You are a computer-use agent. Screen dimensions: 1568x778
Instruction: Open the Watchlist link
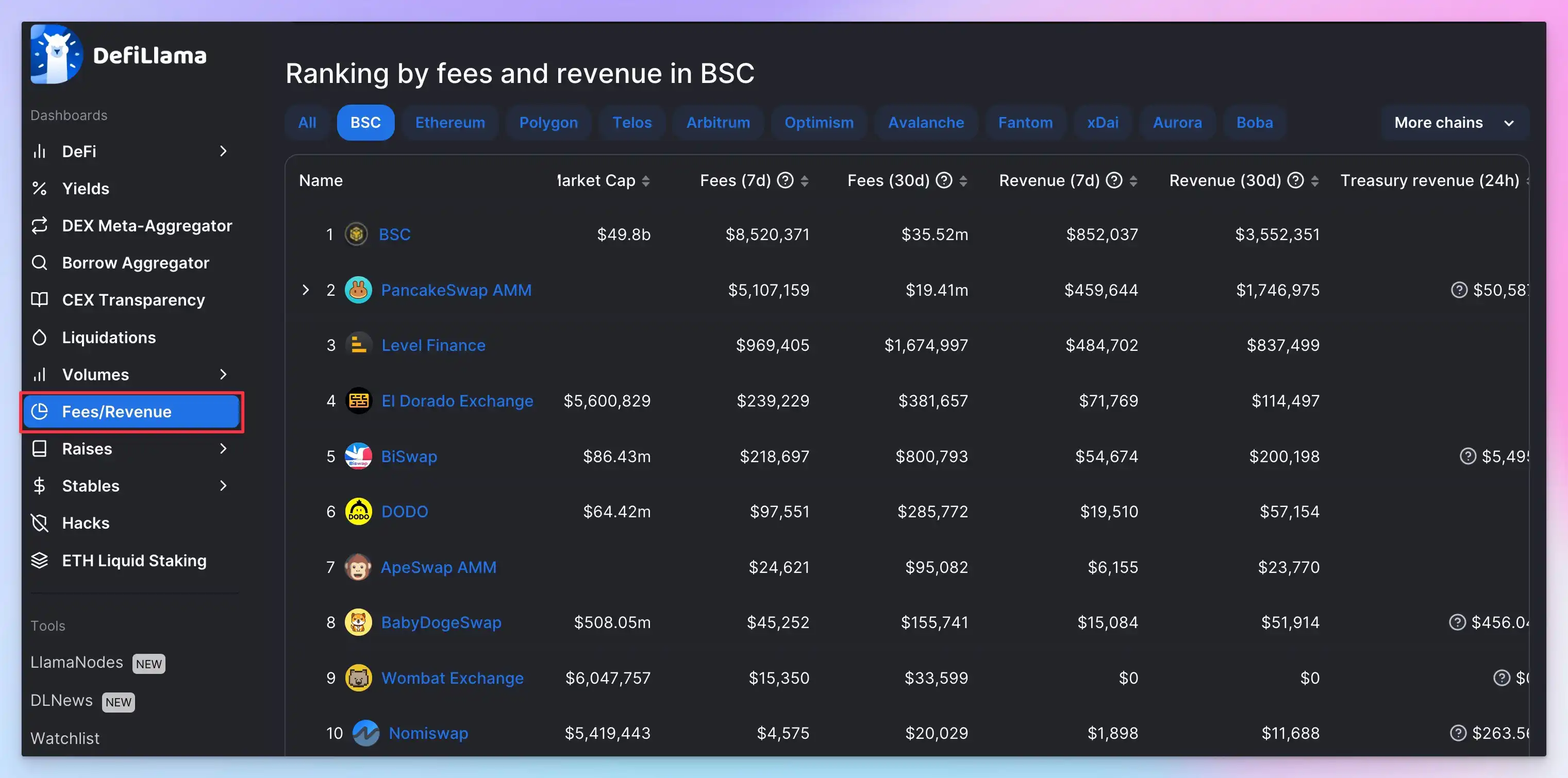[64, 738]
